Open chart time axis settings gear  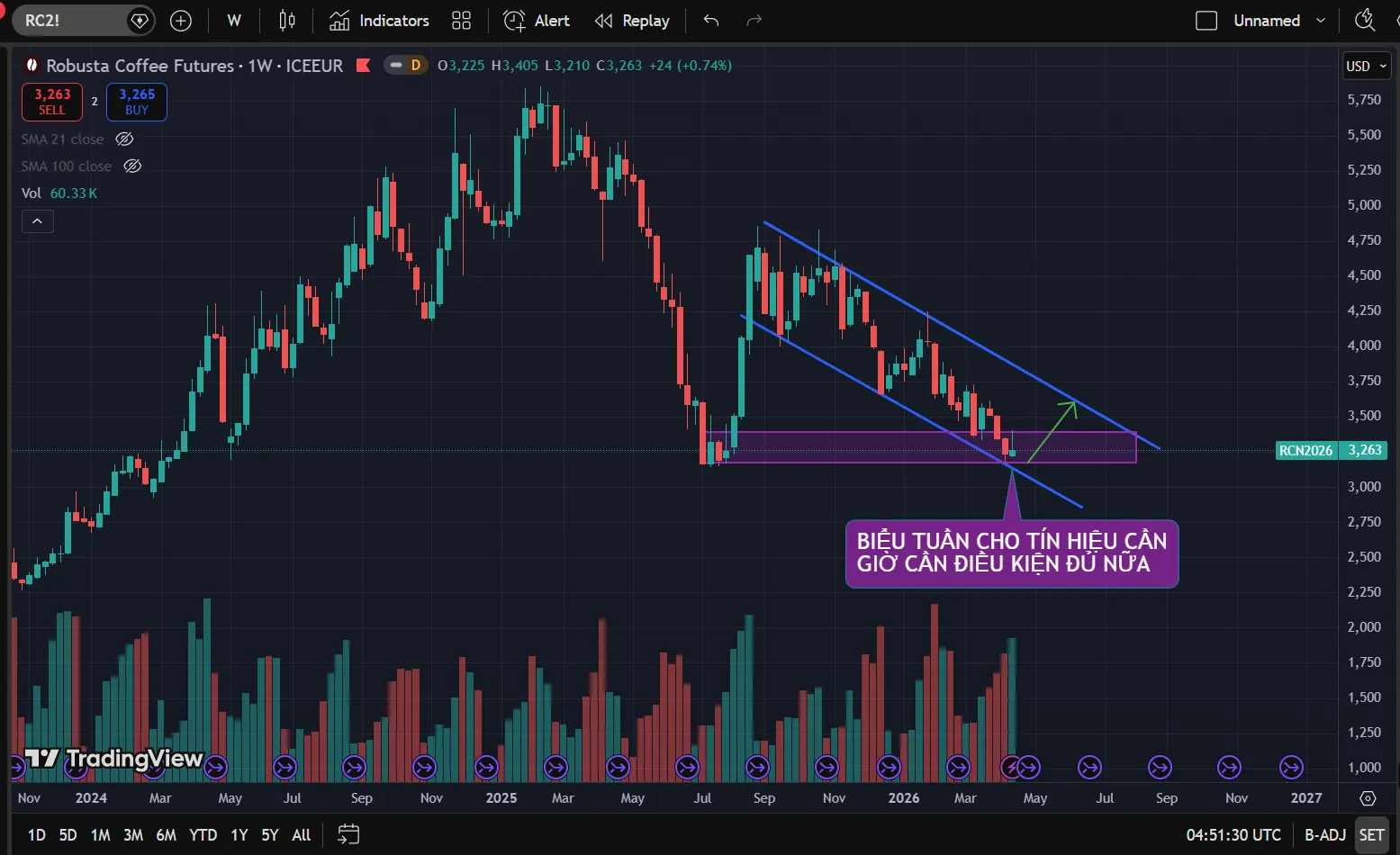click(x=1368, y=798)
